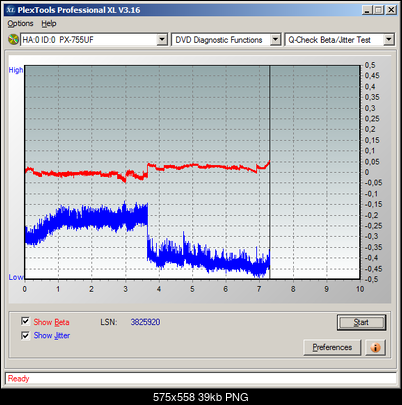Click the Start button
The width and height of the screenshot is (402, 405).
(x=361, y=322)
